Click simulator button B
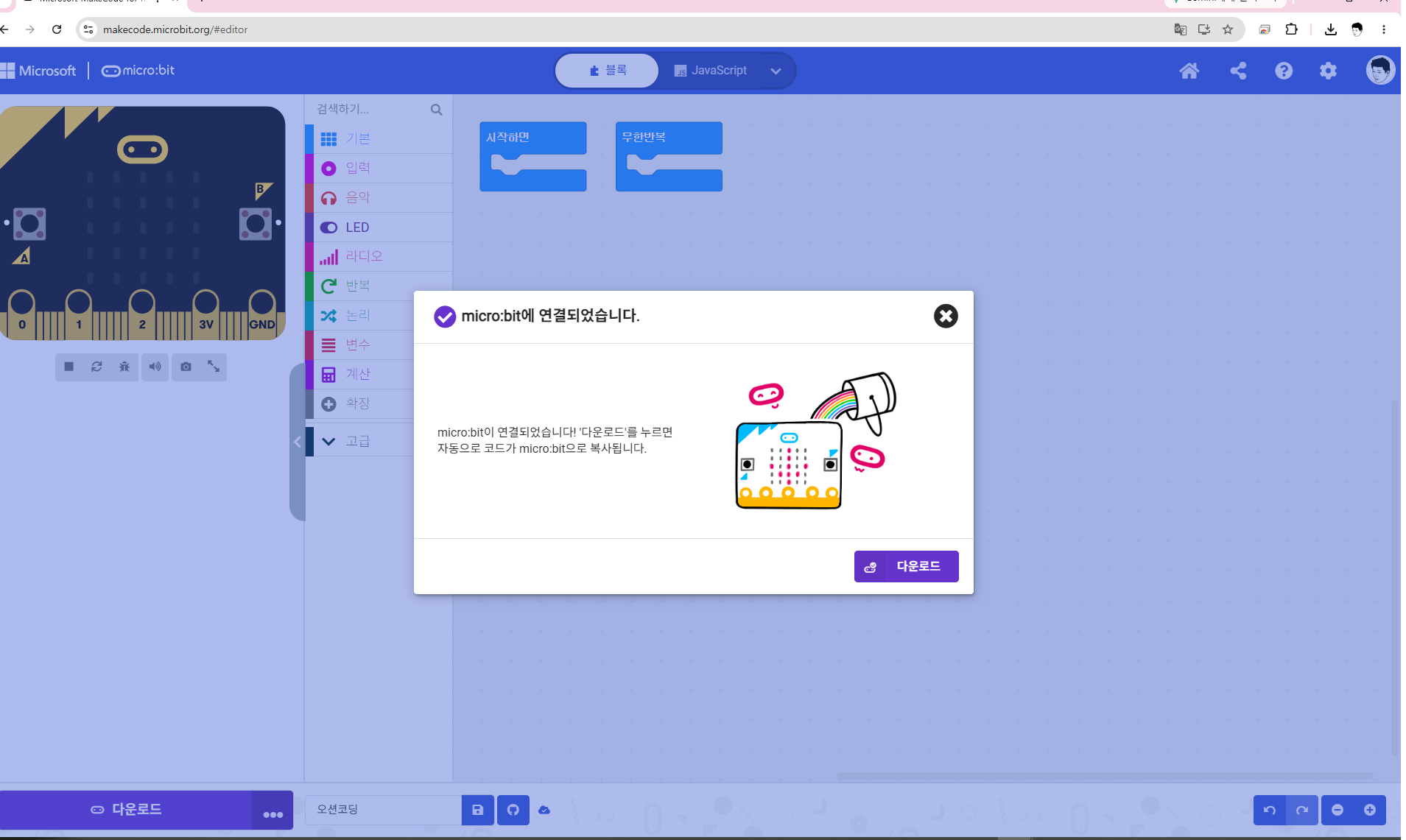Image resolution: width=1406 pixels, height=840 pixels. (256, 224)
